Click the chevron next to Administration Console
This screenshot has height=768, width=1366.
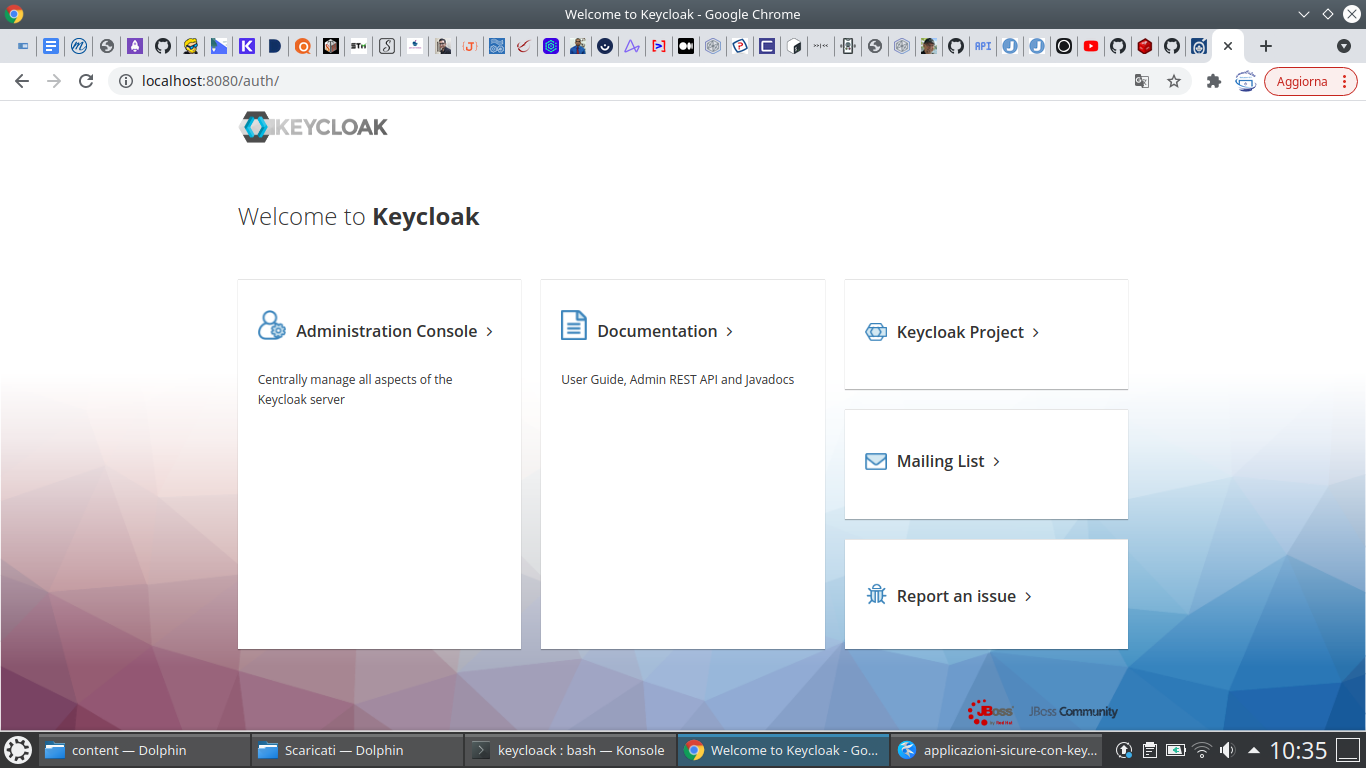click(x=489, y=332)
